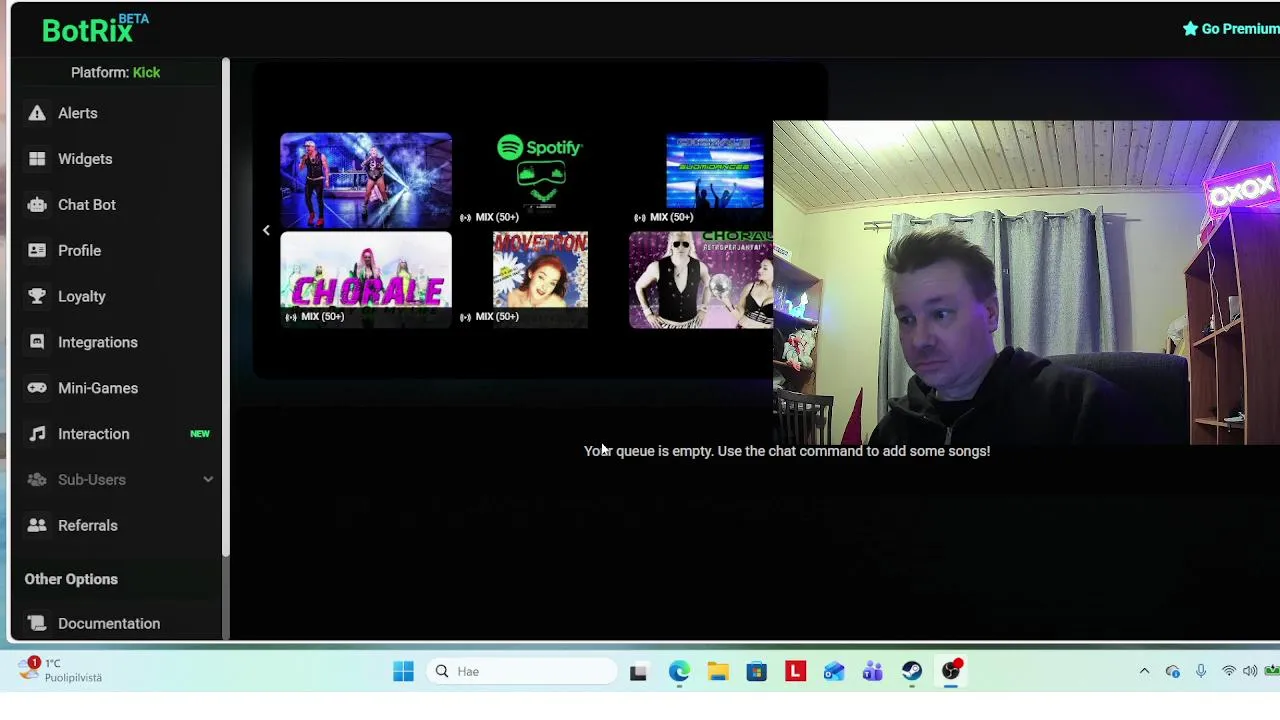
Task: Click the Referrals people icon
Action: tap(37, 525)
